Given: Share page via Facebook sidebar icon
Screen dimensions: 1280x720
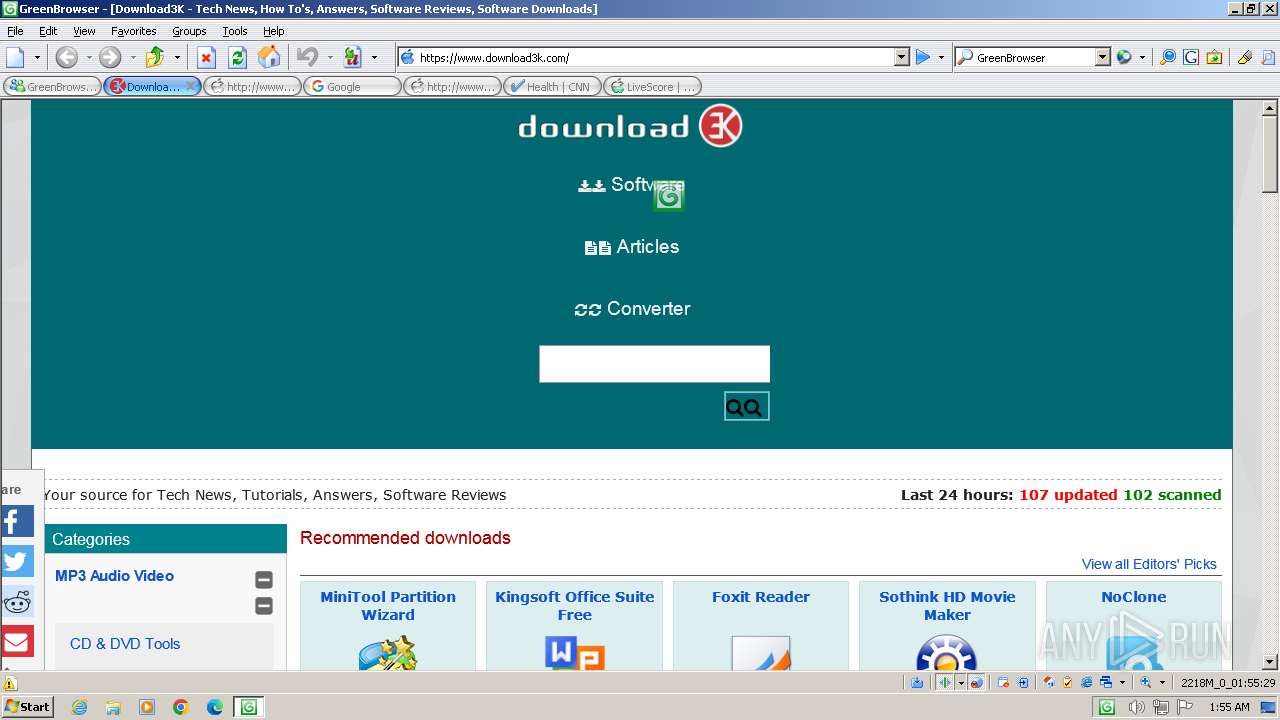Looking at the screenshot, I should tap(17, 521).
